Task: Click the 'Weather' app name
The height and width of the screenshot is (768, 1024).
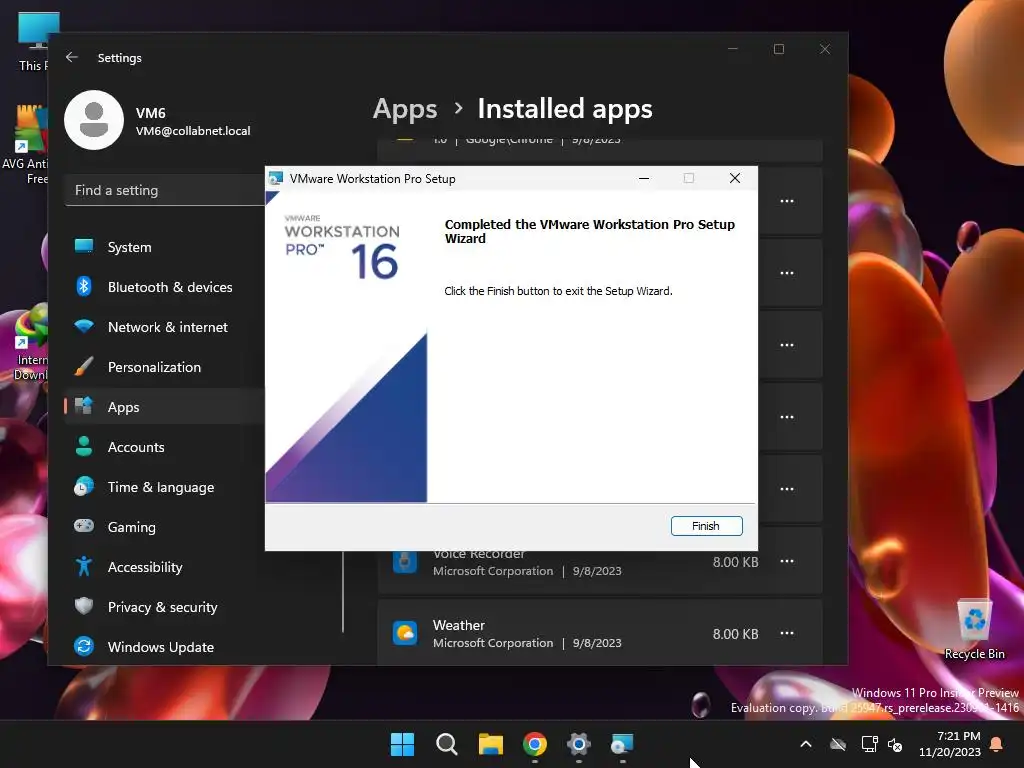Action: coord(458,625)
